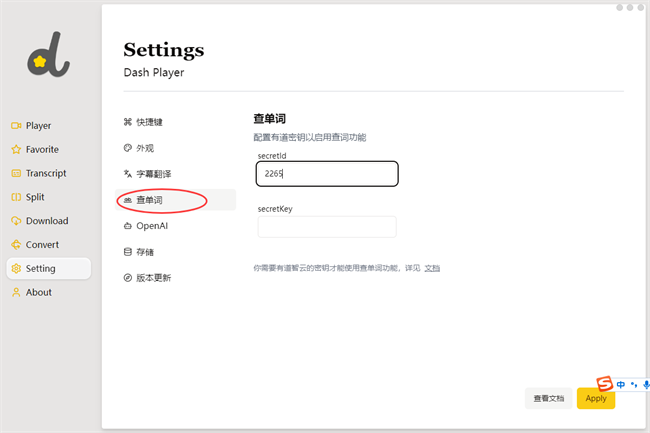Click the secretKey field label
The width and height of the screenshot is (650, 433).
275,209
